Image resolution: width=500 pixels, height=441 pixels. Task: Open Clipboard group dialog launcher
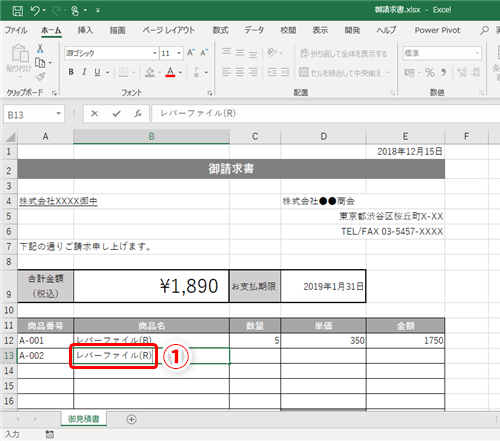point(54,93)
